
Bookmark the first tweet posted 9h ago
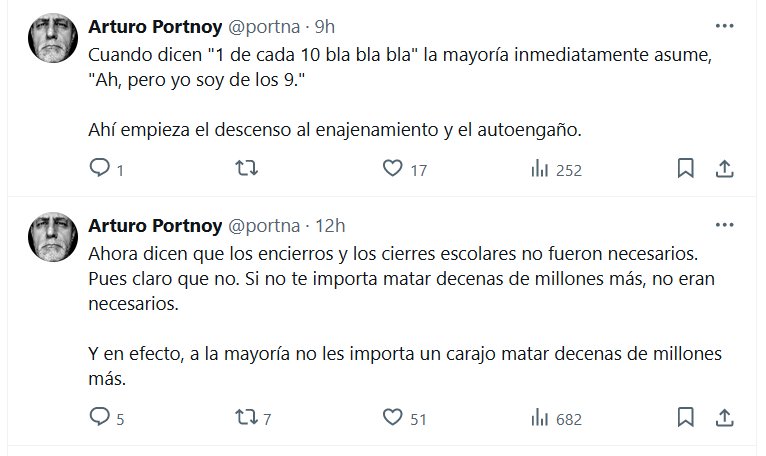pyautogui.click(x=685, y=169)
